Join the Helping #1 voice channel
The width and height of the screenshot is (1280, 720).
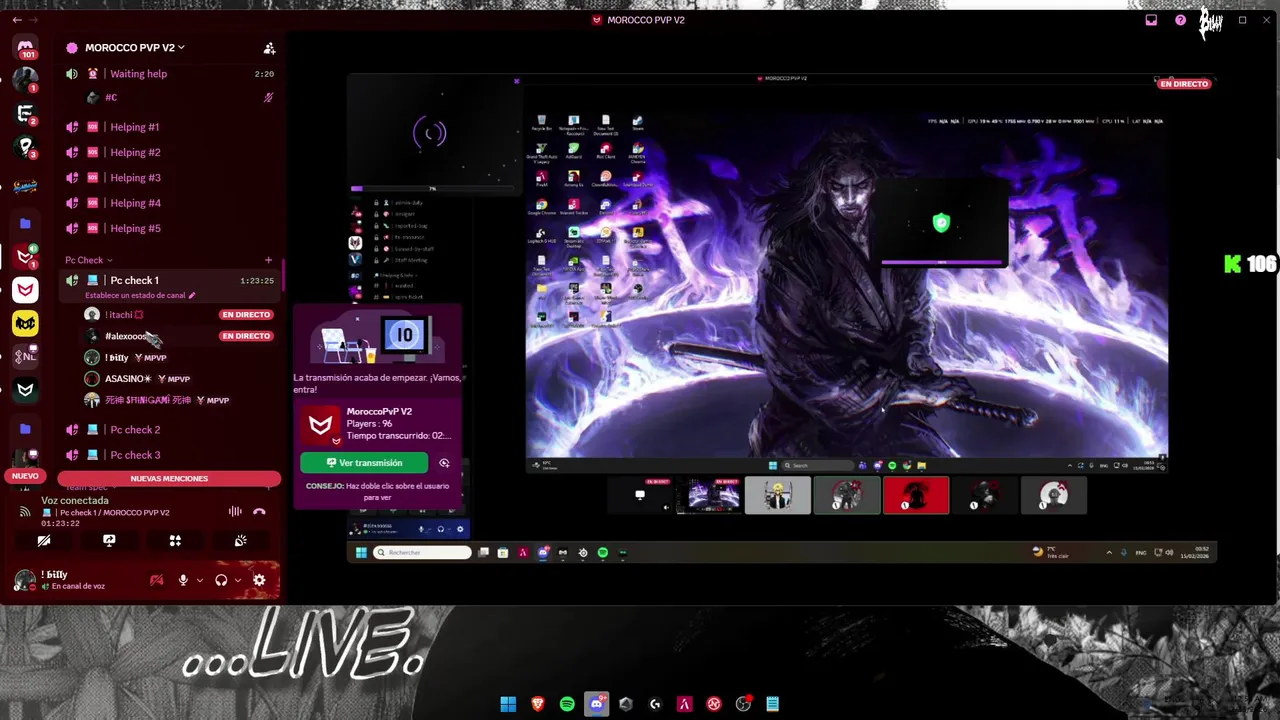[x=170, y=127]
